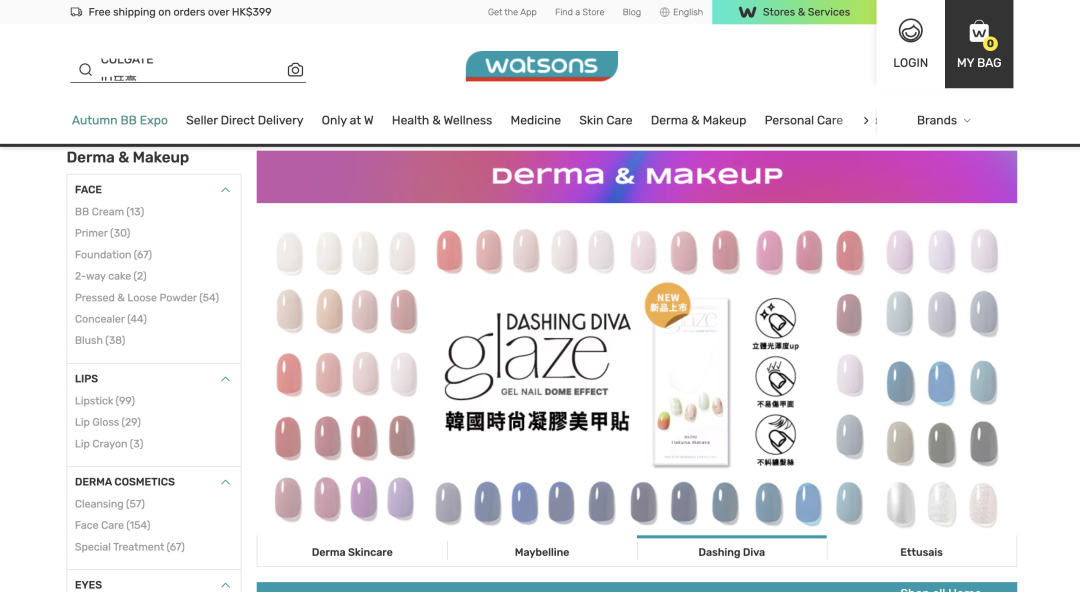Click the W icon in Stores & Services
Image resolution: width=1080 pixels, height=592 pixels.
pyautogui.click(x=747, y=12)
